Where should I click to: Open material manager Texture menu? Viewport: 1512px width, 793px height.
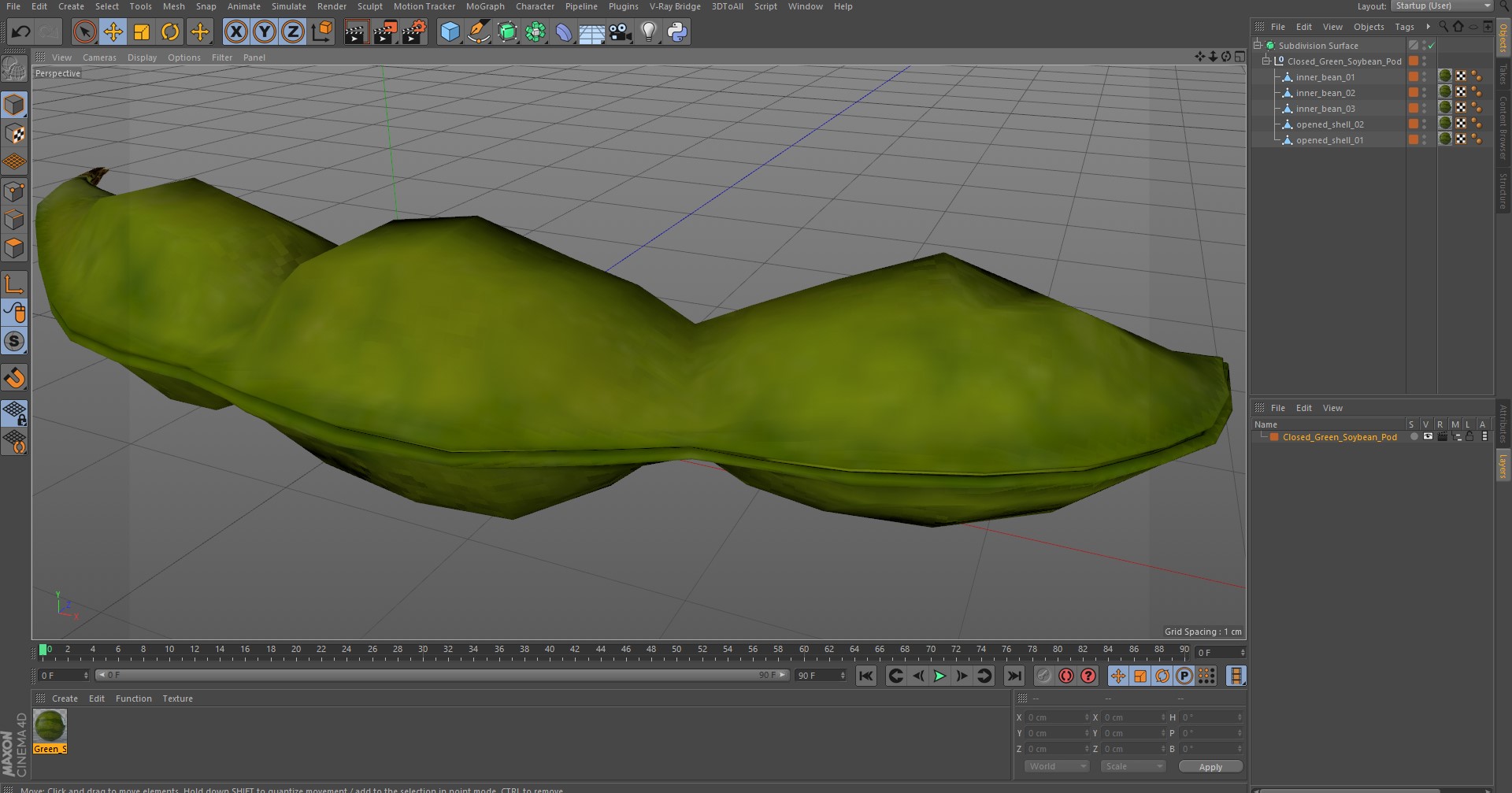coord(177,699)
